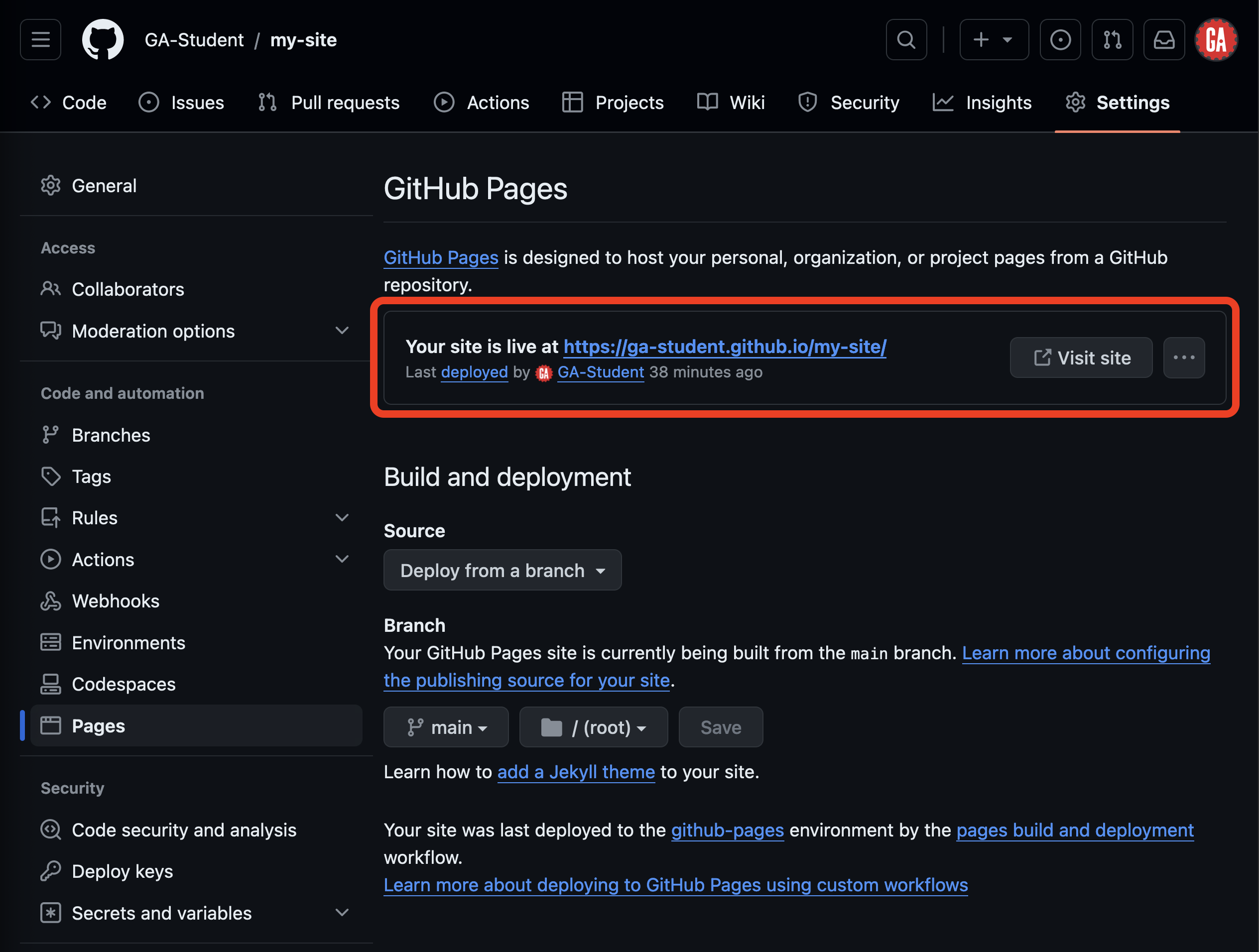Open the main branch selector dropdown
The height and width of the screenshot is (952, 1259).
446,726
